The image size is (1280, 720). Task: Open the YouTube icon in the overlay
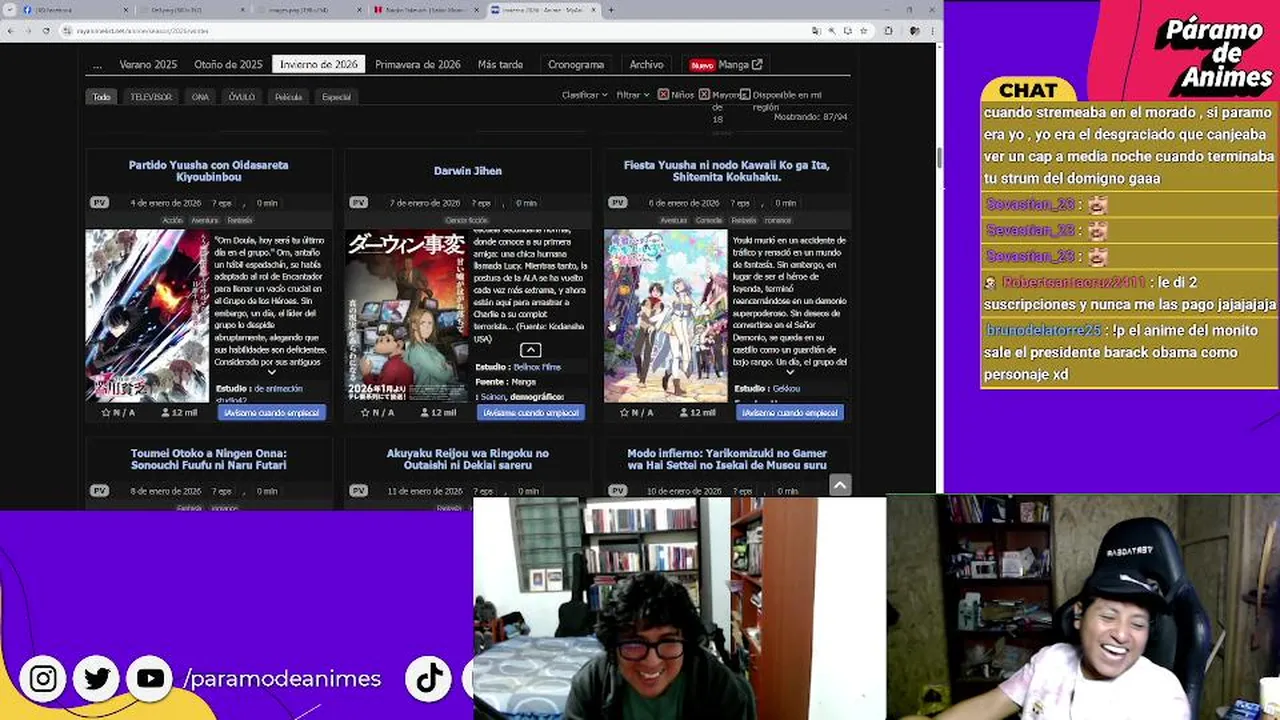click(x=150, y=679)
